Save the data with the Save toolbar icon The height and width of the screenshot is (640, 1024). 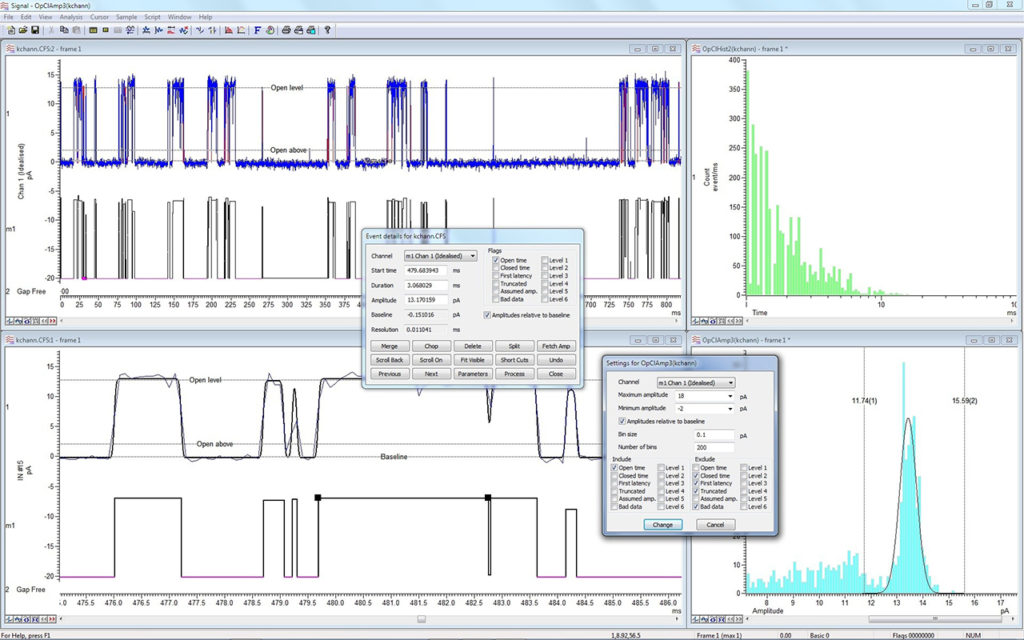[33, 31]
